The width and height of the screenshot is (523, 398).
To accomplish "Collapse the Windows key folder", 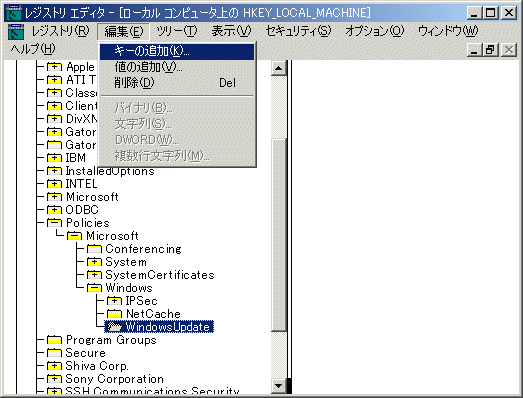I will click(x=94, y=288).
